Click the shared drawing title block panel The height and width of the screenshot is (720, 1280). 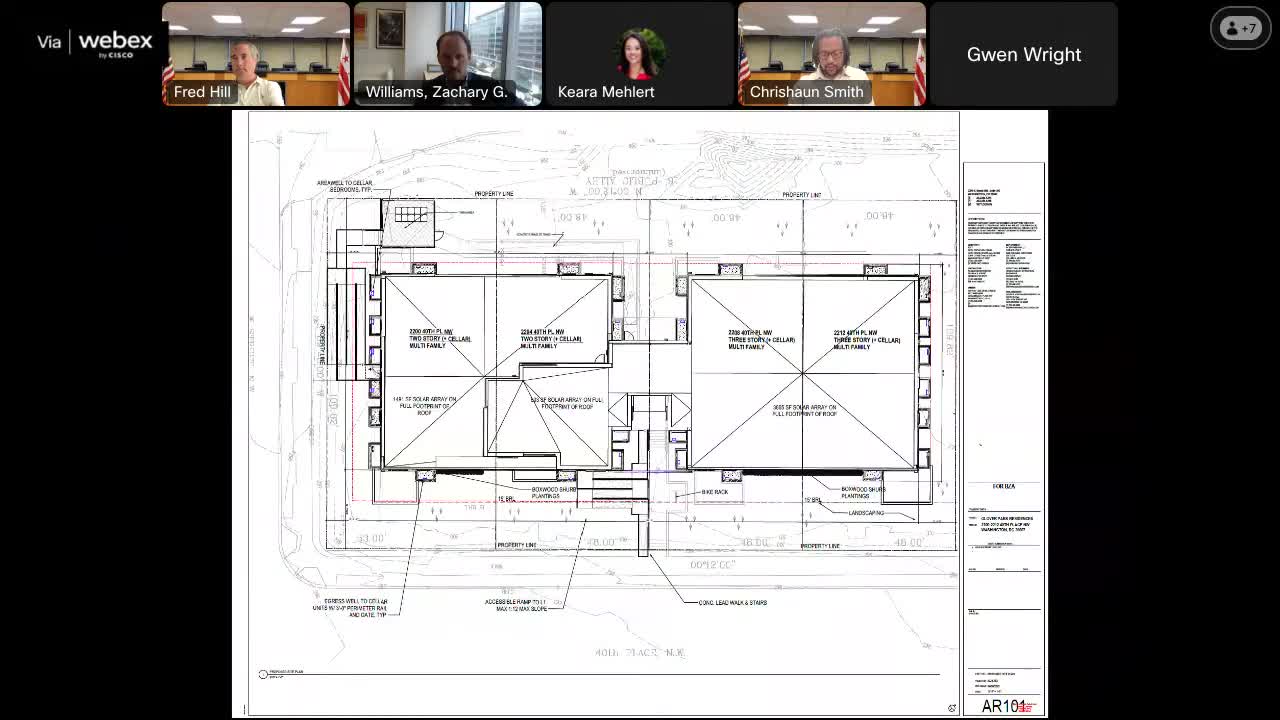[x=1004, y=438]
